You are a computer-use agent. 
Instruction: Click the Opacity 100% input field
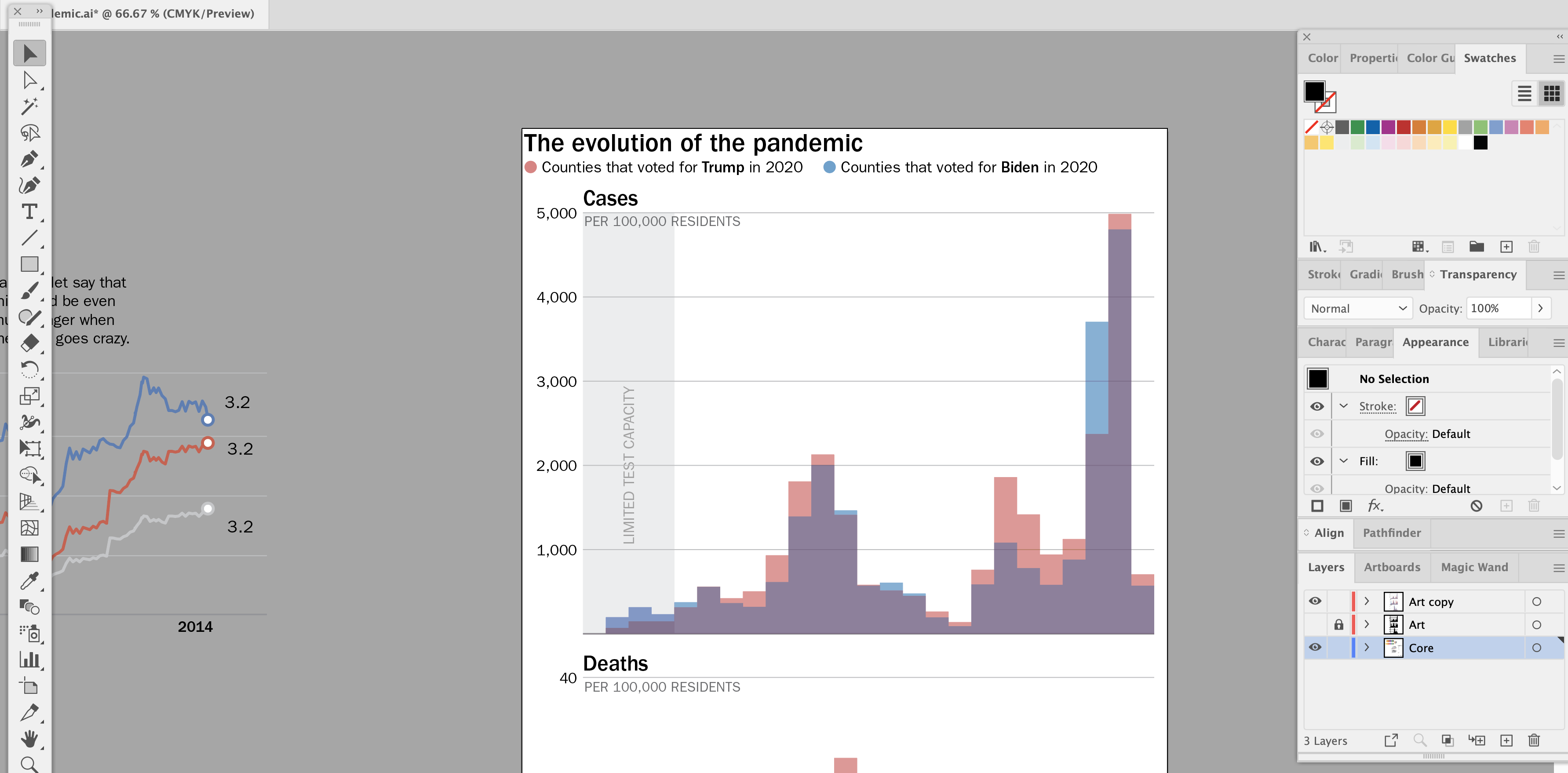point(1497,309)
